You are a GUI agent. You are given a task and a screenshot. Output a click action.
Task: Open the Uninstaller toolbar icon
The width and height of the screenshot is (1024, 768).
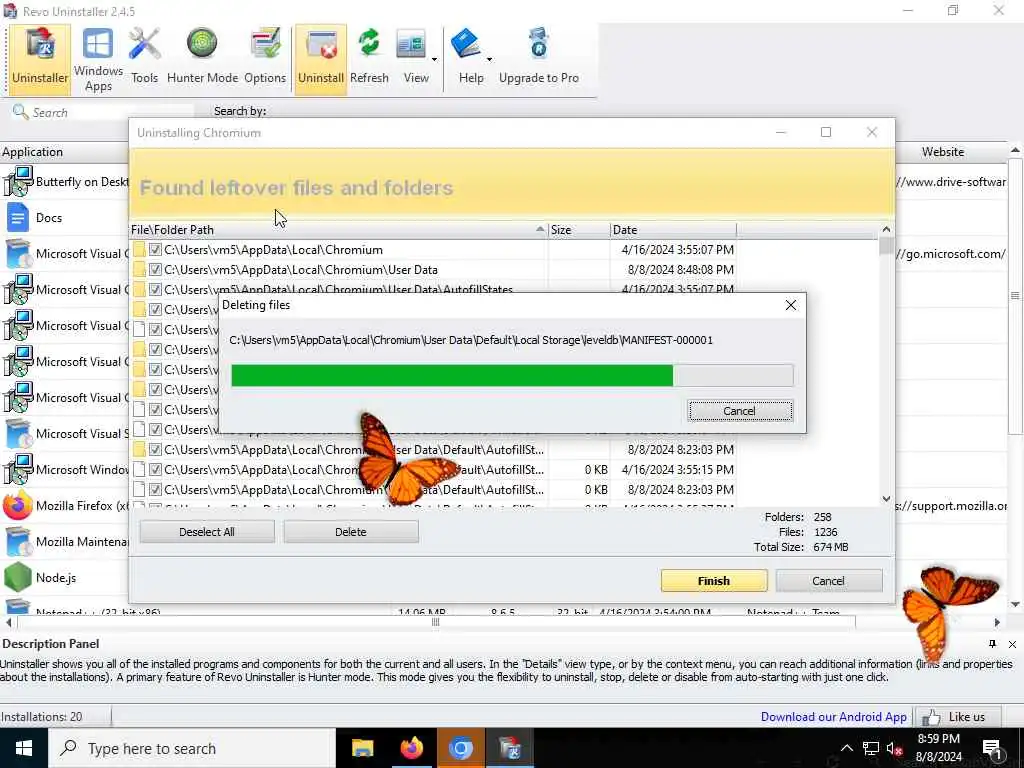click(x=40, y=58)
